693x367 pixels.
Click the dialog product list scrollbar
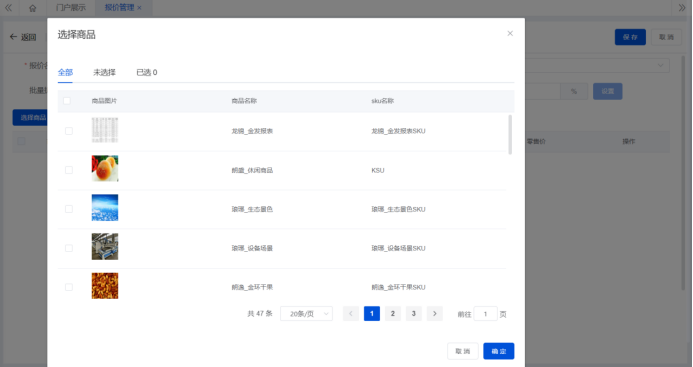510,134
